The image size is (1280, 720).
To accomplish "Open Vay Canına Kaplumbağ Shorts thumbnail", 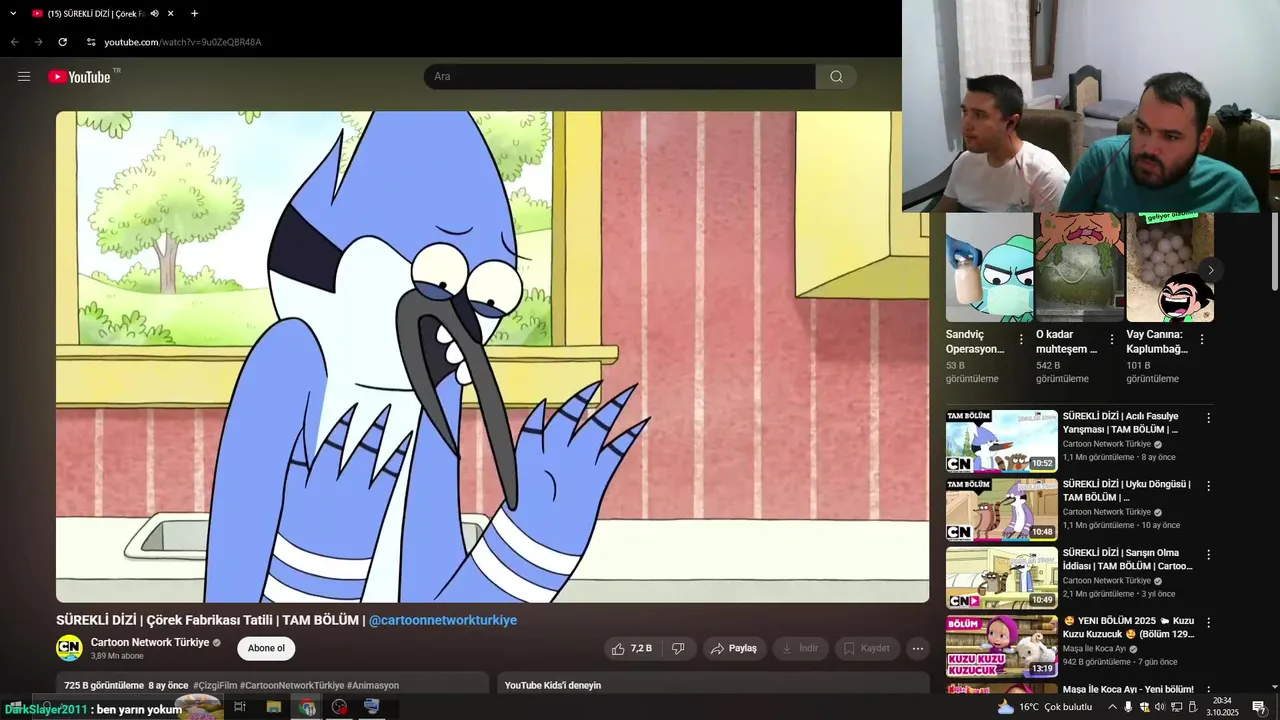I will click(x=1170, y=267).
